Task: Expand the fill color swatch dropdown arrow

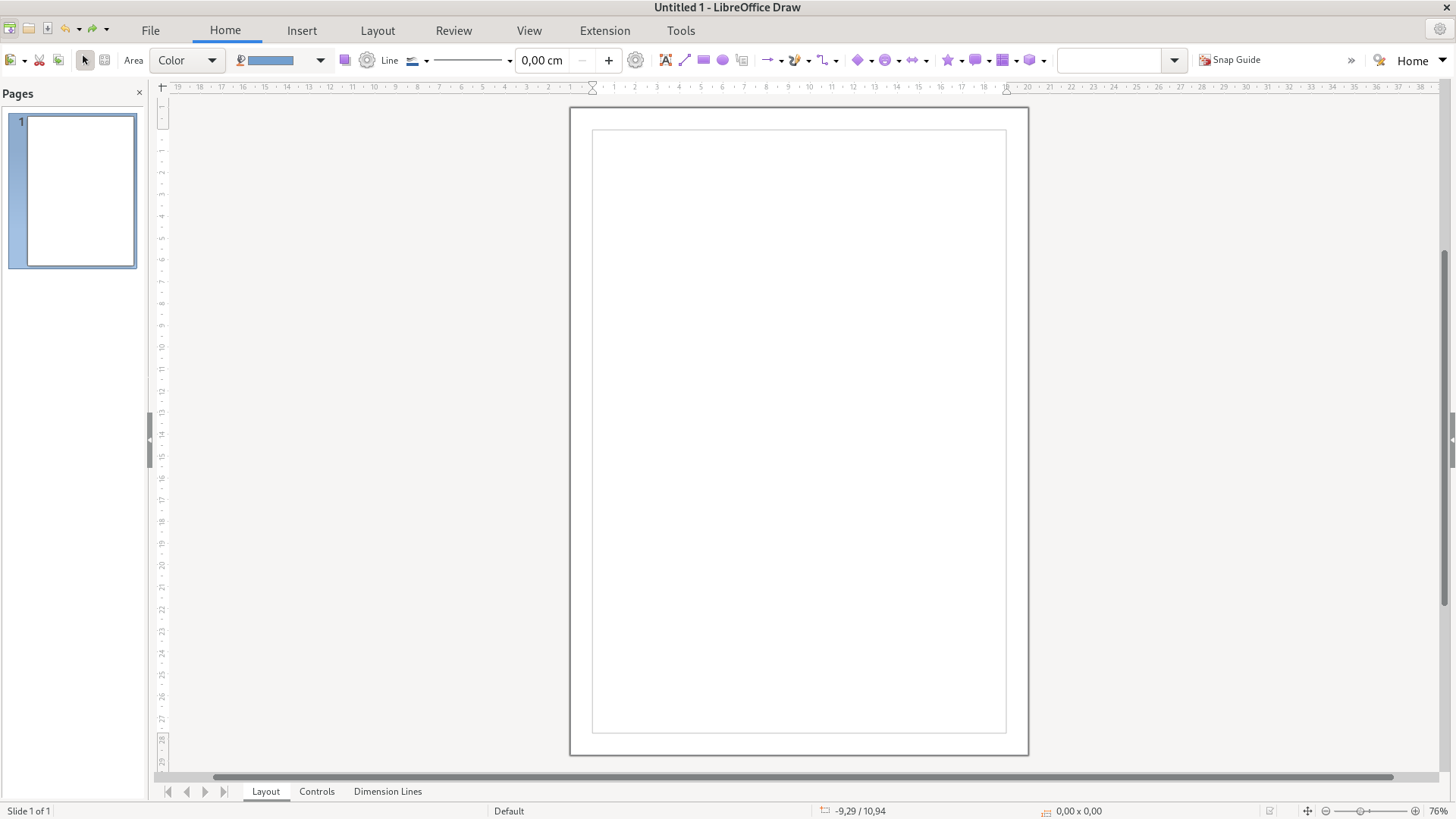Action: (321, 60)
